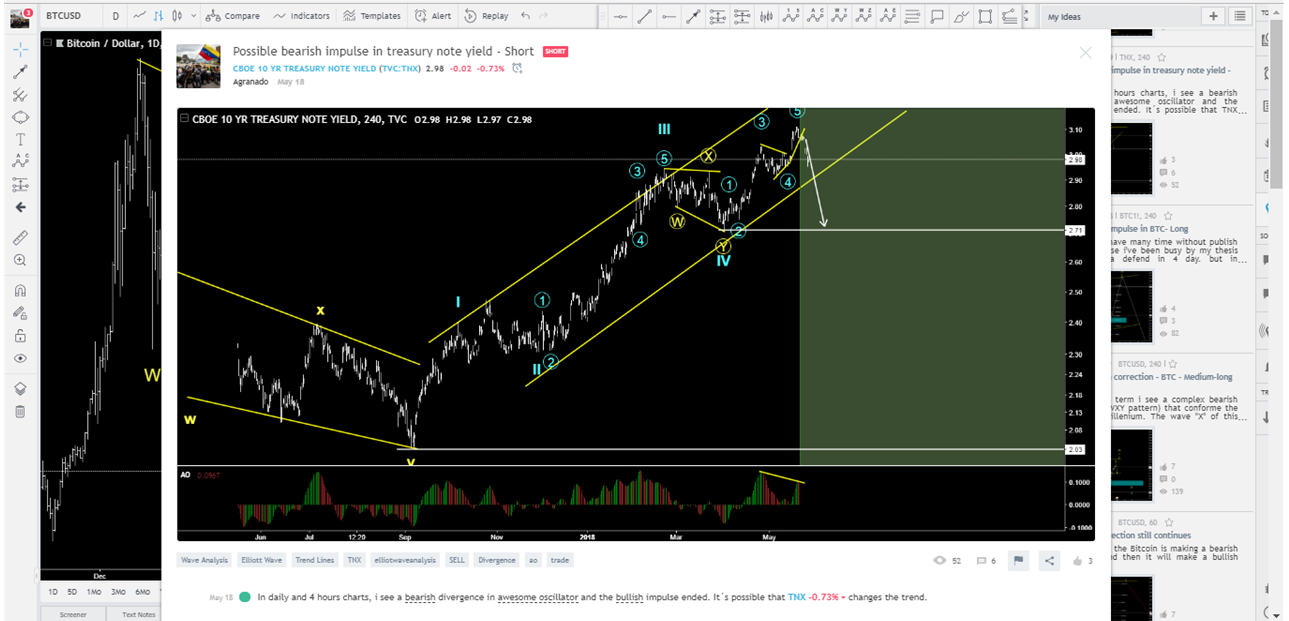Click the Alert button

[433, 16]
